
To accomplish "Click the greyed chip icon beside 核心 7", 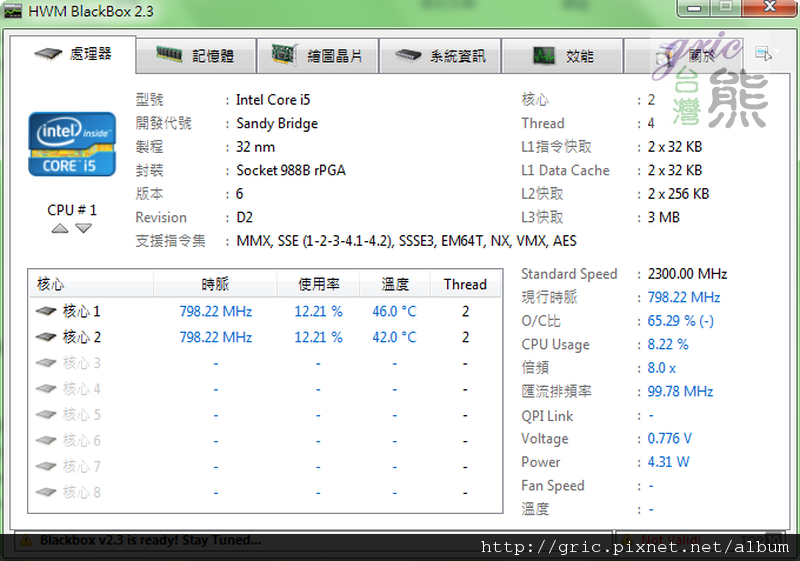I will [46, 466].
